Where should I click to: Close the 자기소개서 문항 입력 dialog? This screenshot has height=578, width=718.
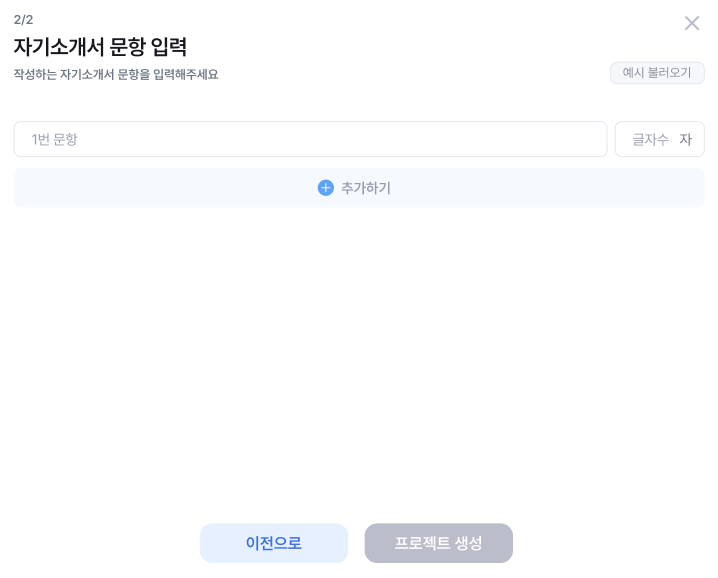coord(691,23)
